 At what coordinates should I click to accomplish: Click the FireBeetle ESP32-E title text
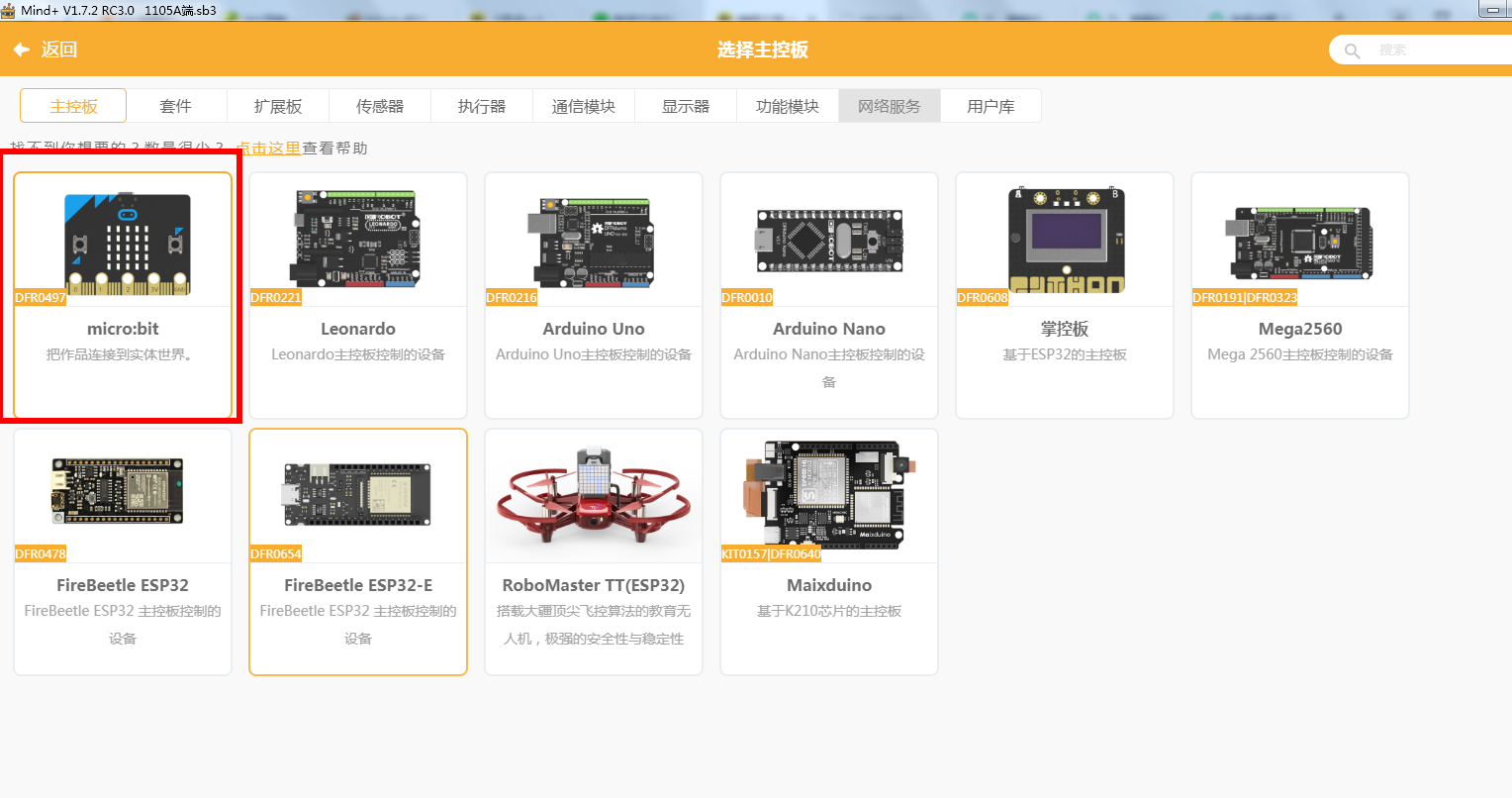[x=358, y=585]
